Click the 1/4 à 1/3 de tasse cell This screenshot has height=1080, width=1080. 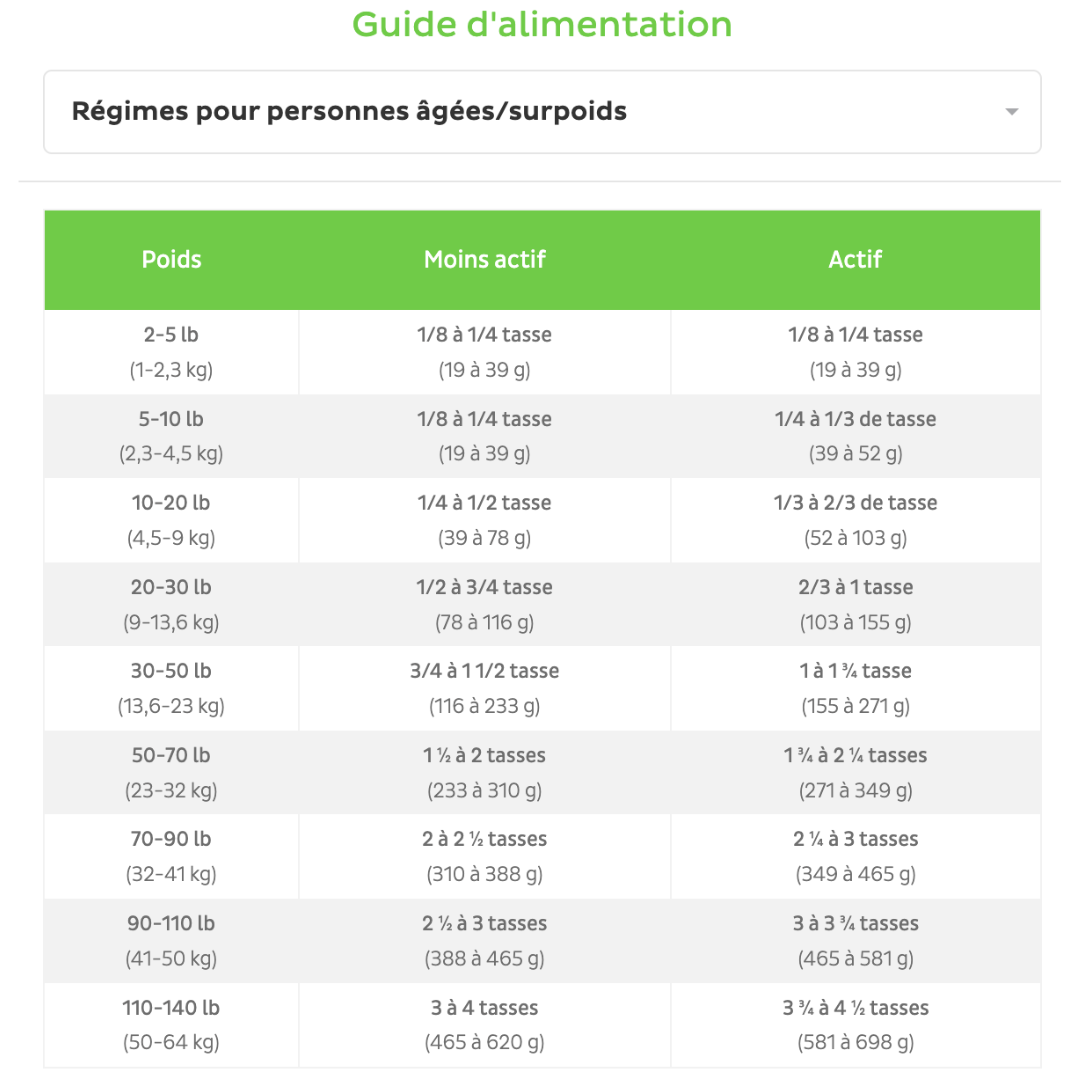point(855,436)
